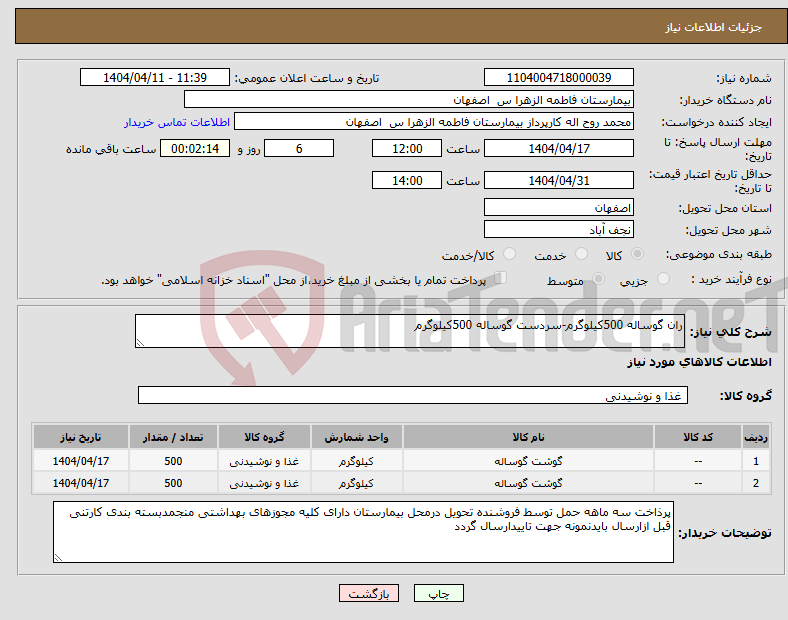Click the buyer name field بیمارستان فاطمه الزهرا
The width and height of the screenshot is (788, 620).
pyautogui.click(x=409, y=99)
